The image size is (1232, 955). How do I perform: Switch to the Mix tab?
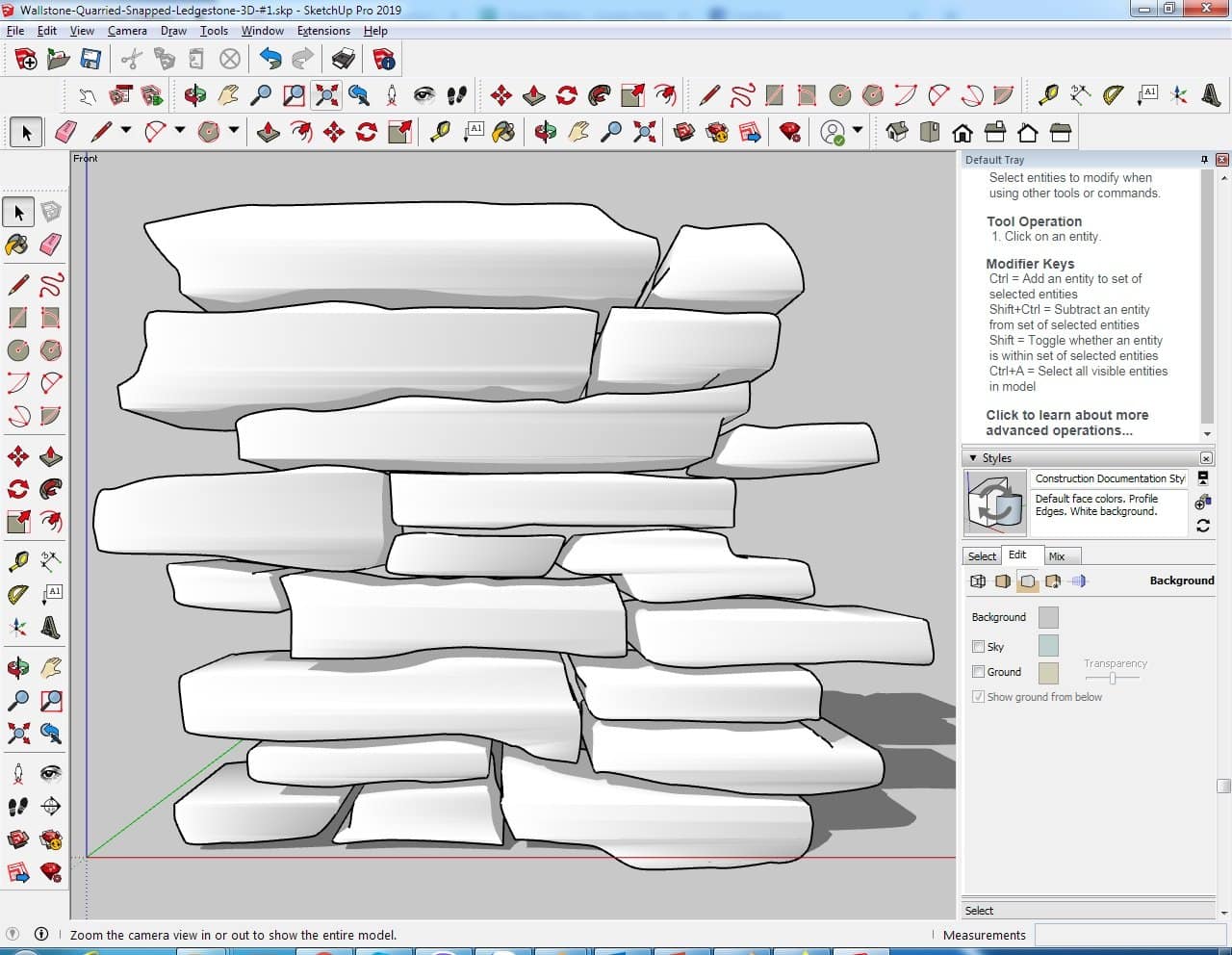(1057, 556)
